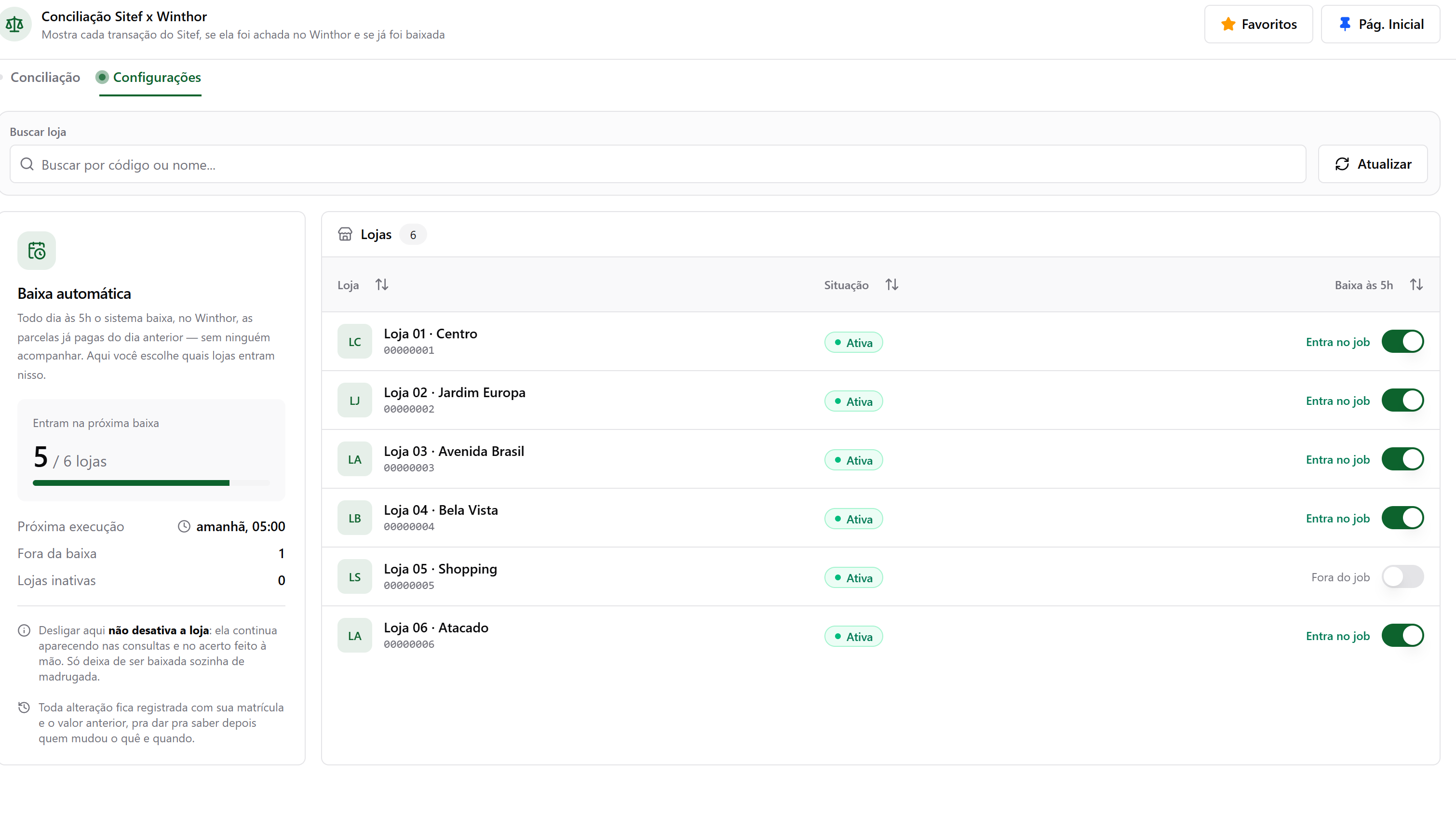
Task: Open Favoritos with the star button
Action: pos(1258,24)
